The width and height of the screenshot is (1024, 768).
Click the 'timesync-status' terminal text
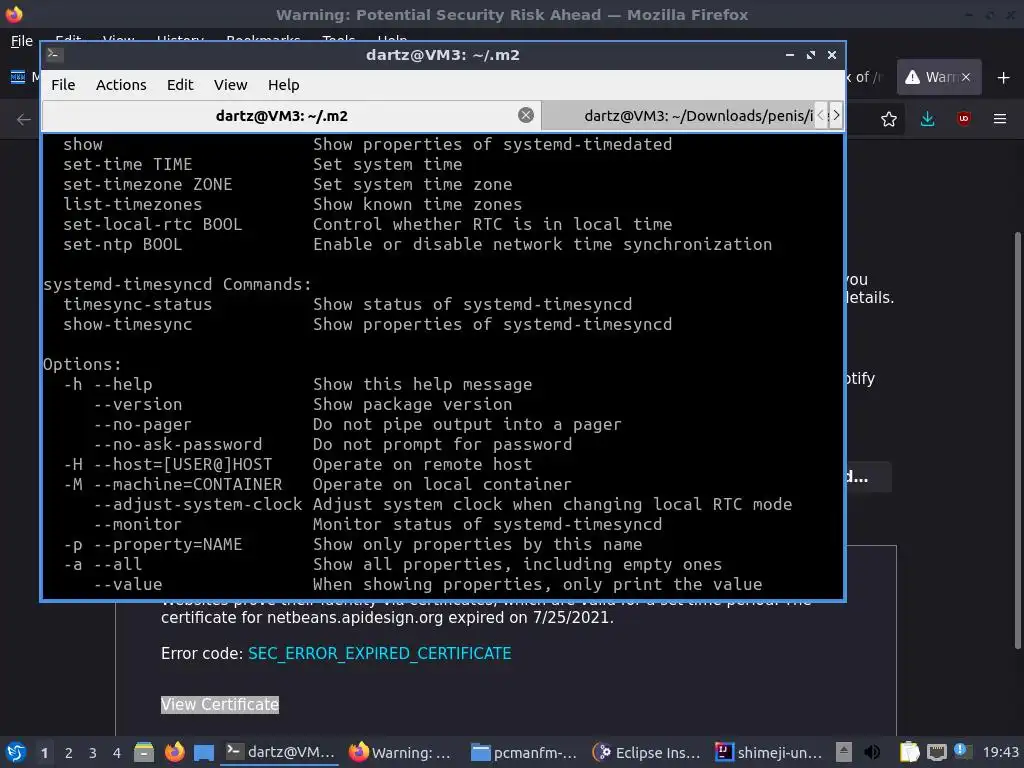(x=138, y=304)
